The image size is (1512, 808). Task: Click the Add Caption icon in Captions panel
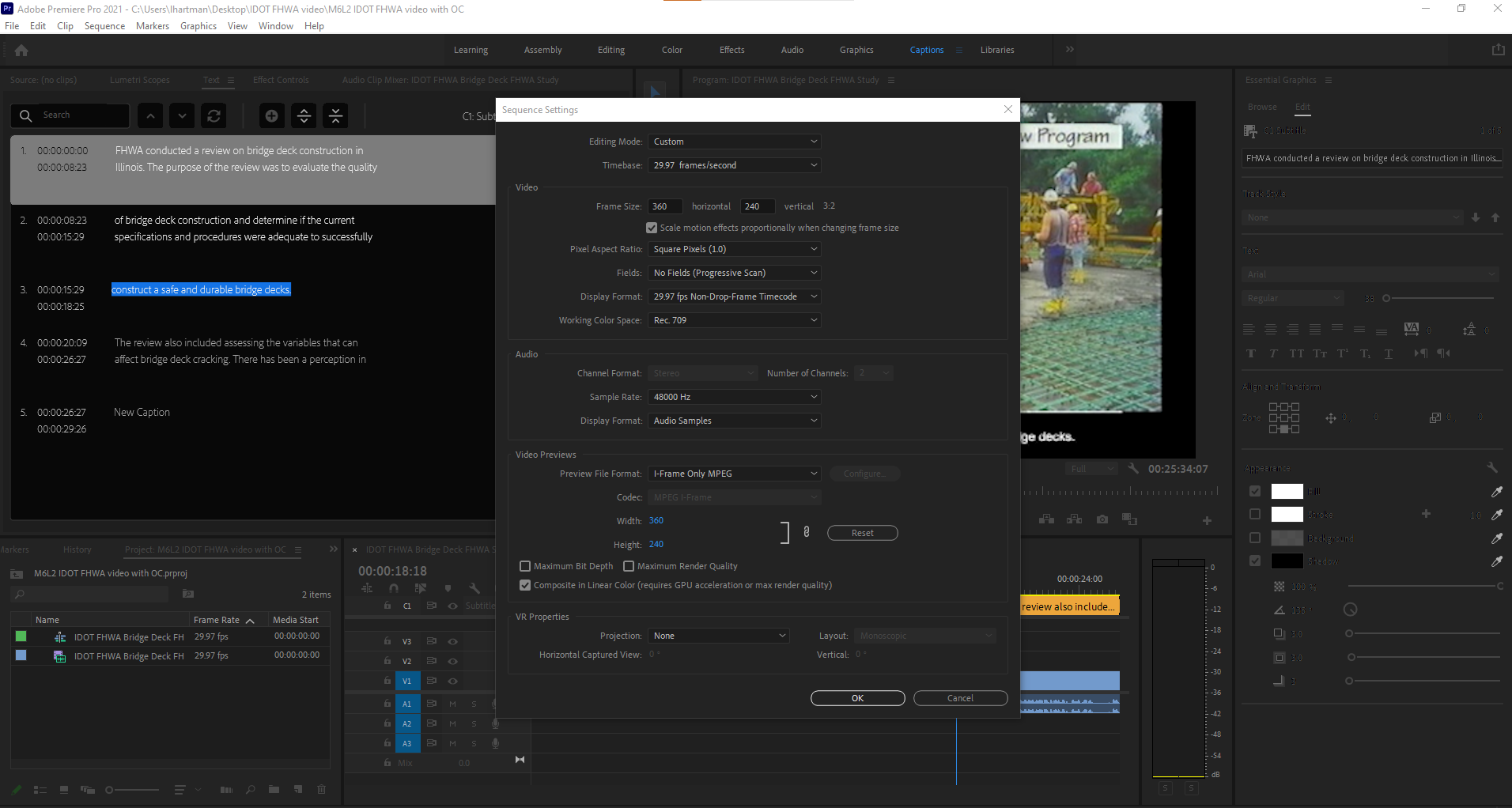(272, 115)
